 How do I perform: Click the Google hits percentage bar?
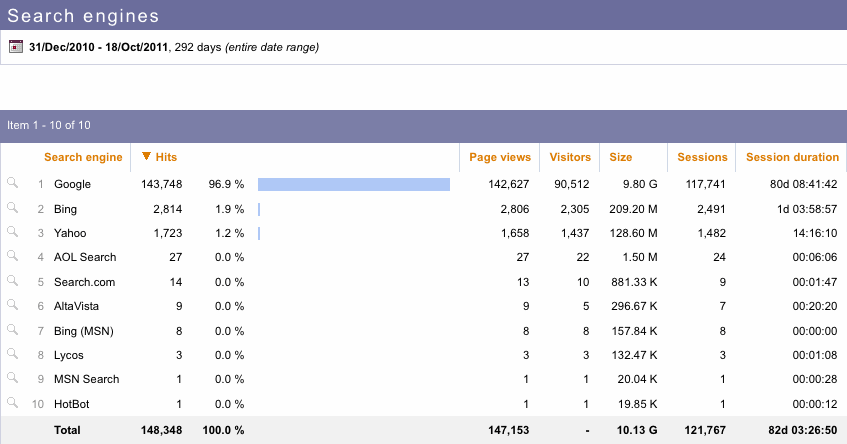click(353, 184)
